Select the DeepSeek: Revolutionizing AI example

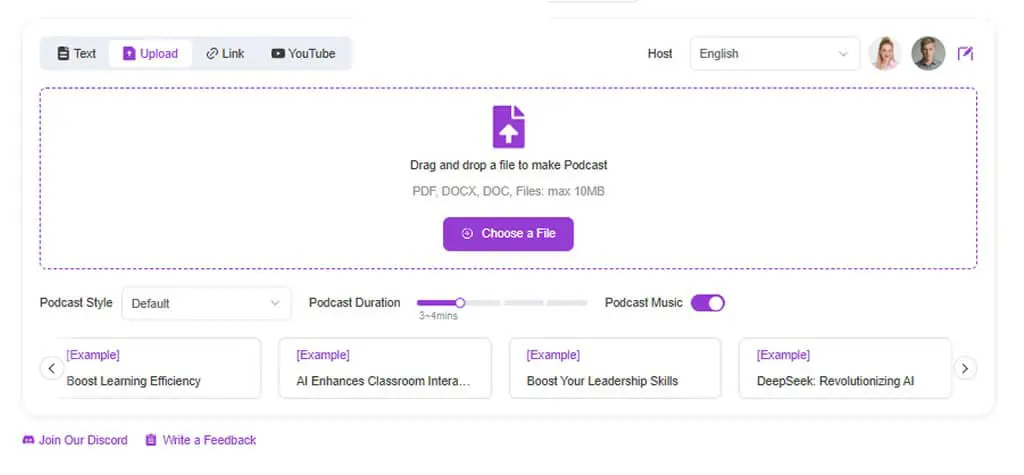coord(845,368)
